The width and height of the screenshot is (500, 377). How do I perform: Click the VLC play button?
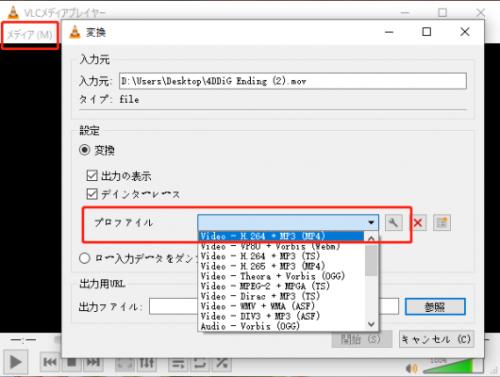click(x=15, y=362)
